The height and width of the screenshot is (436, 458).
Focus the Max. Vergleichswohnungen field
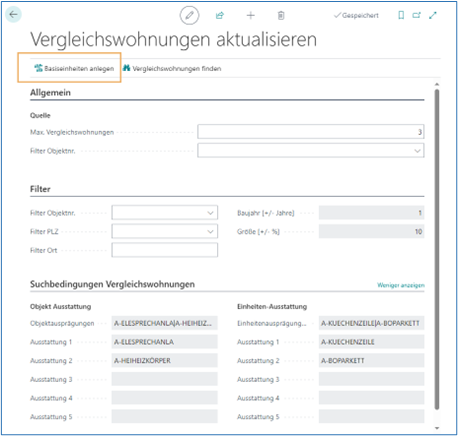coord(311,132)
